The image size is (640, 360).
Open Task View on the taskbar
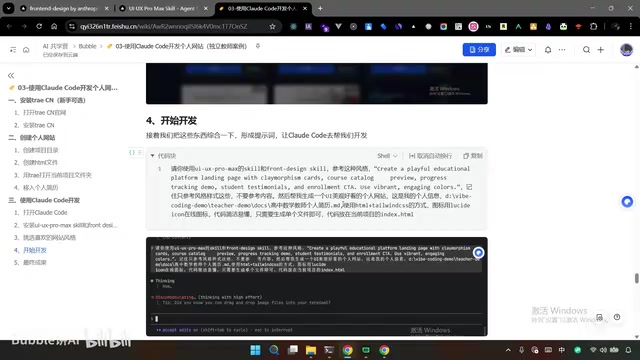(x=293, y=350)
